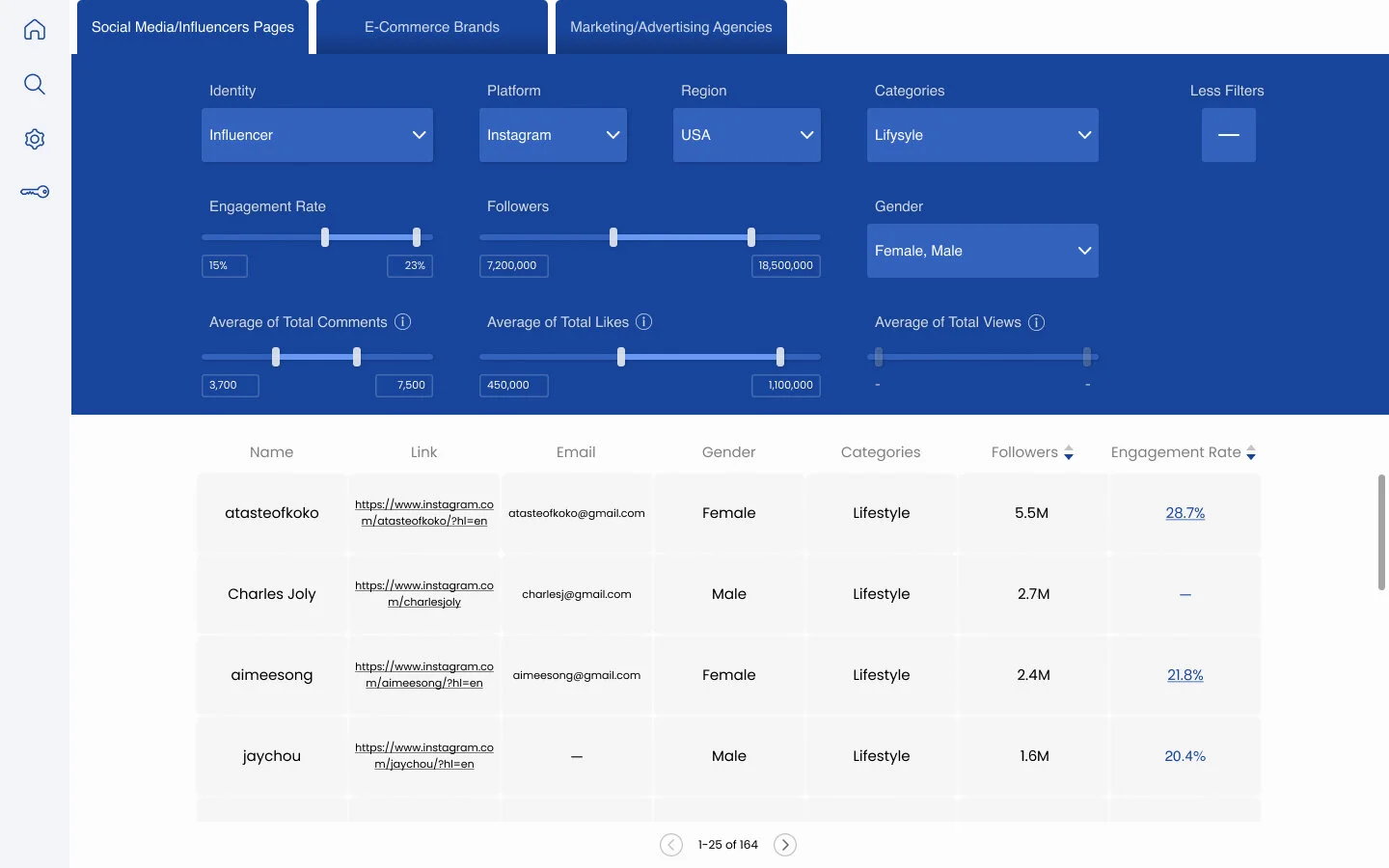Open the Gender dropdown showing Female, Male
Viewport: 1389px width, 868px height.
click(x=983, y=251)
